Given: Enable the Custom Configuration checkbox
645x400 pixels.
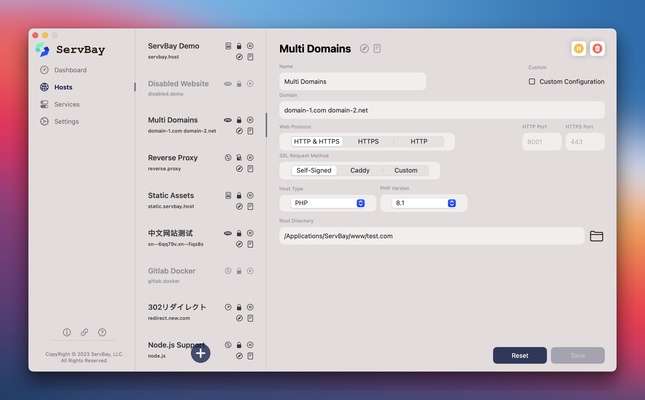Looking at the screenshot, I should tap(532, 81).
